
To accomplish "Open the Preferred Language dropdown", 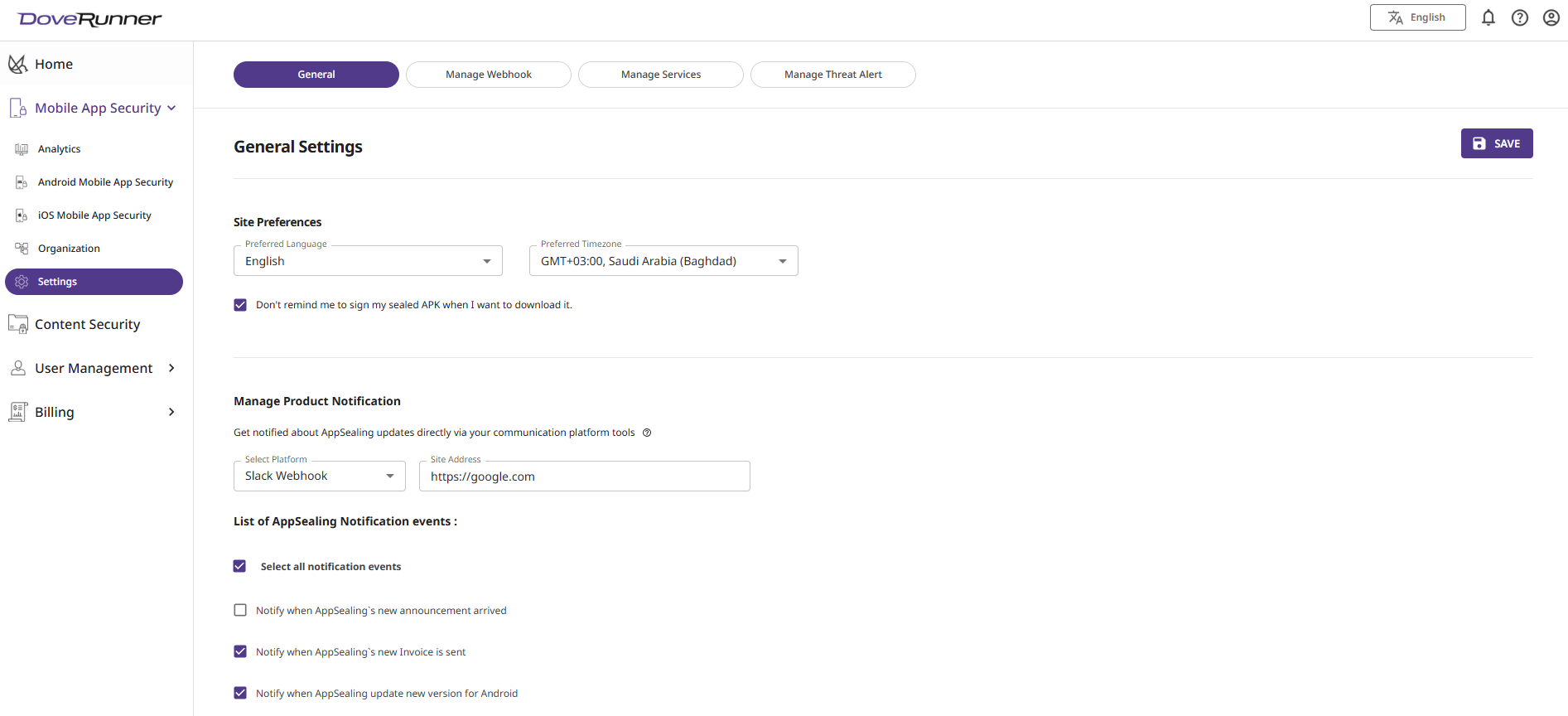I will tap(368, 261).
